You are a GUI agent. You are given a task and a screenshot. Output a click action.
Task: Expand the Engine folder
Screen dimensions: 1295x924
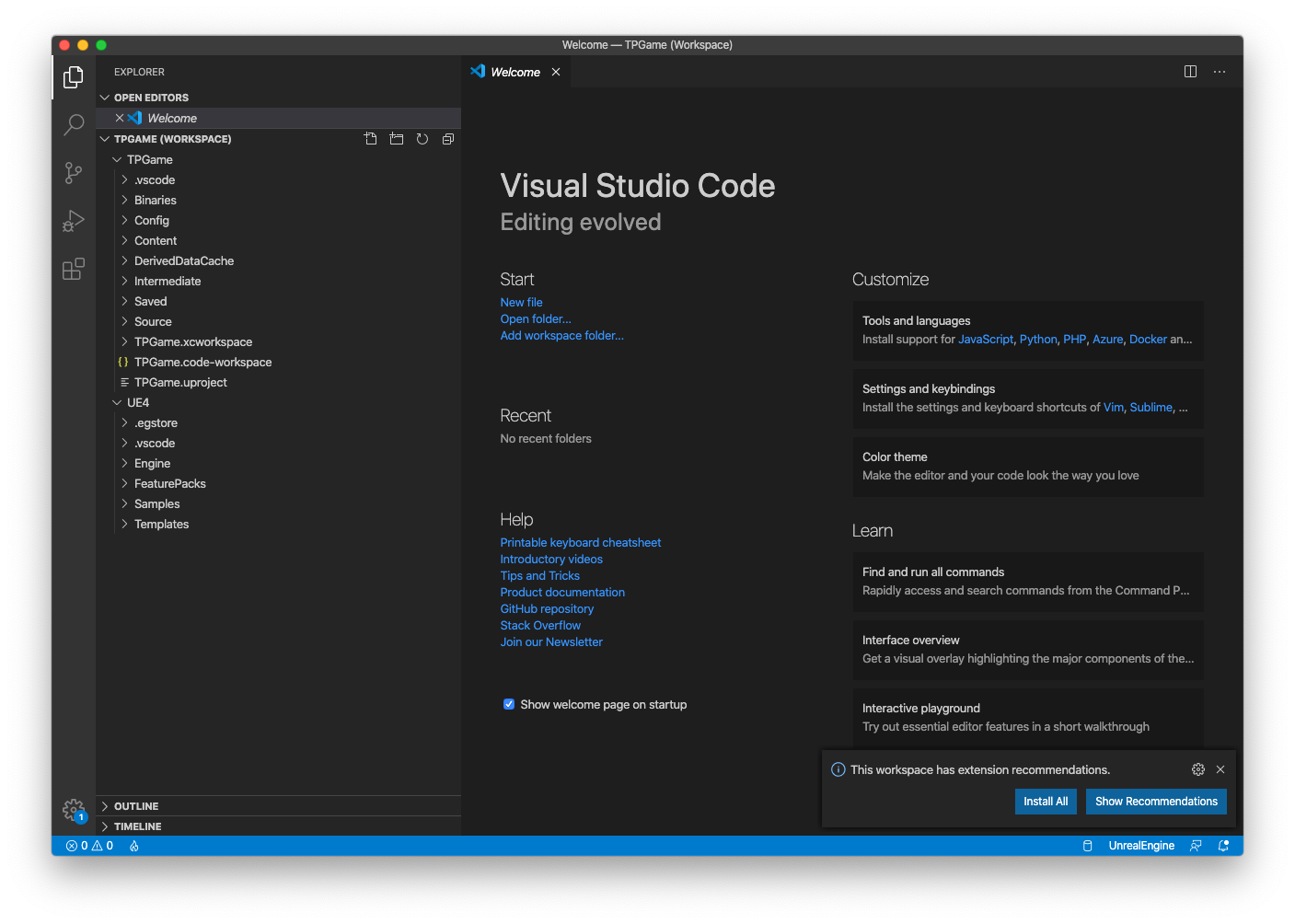click(x=278, y=464)
